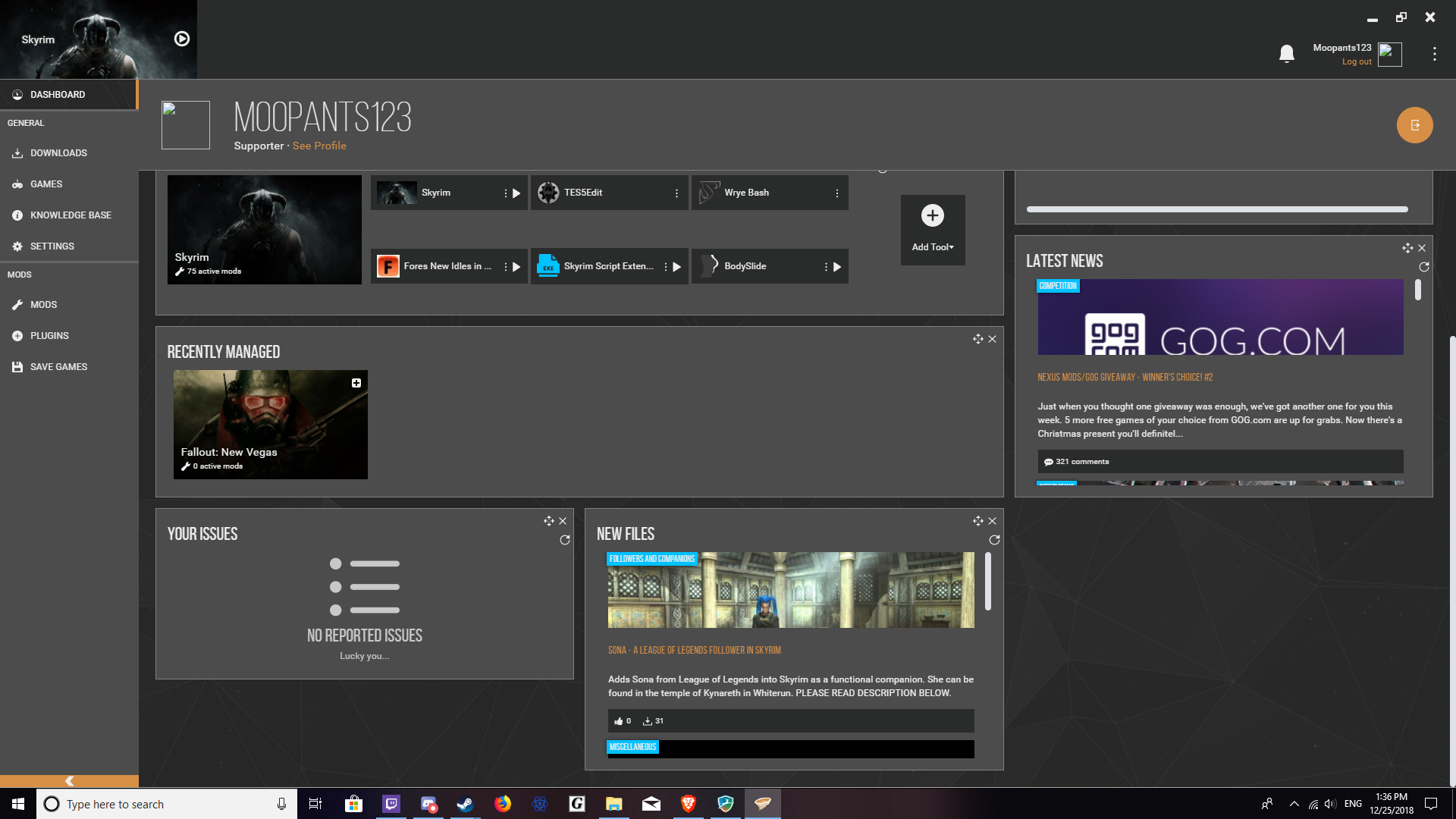Open Skyrim Script Extender options menu
The width and height of the screenshot is (1456, 819).
pos(665,267)
